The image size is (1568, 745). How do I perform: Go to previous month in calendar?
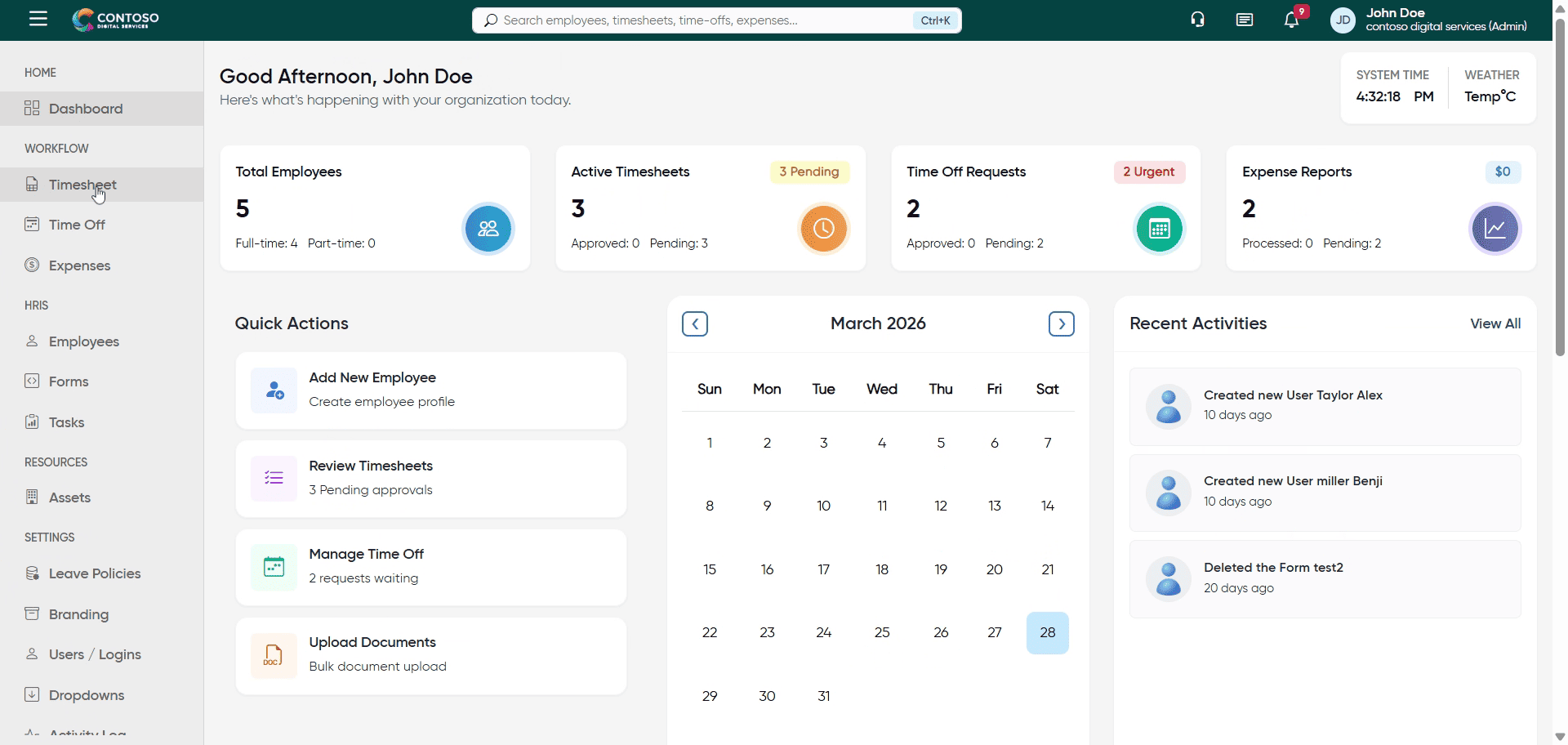tap(695, 324)
